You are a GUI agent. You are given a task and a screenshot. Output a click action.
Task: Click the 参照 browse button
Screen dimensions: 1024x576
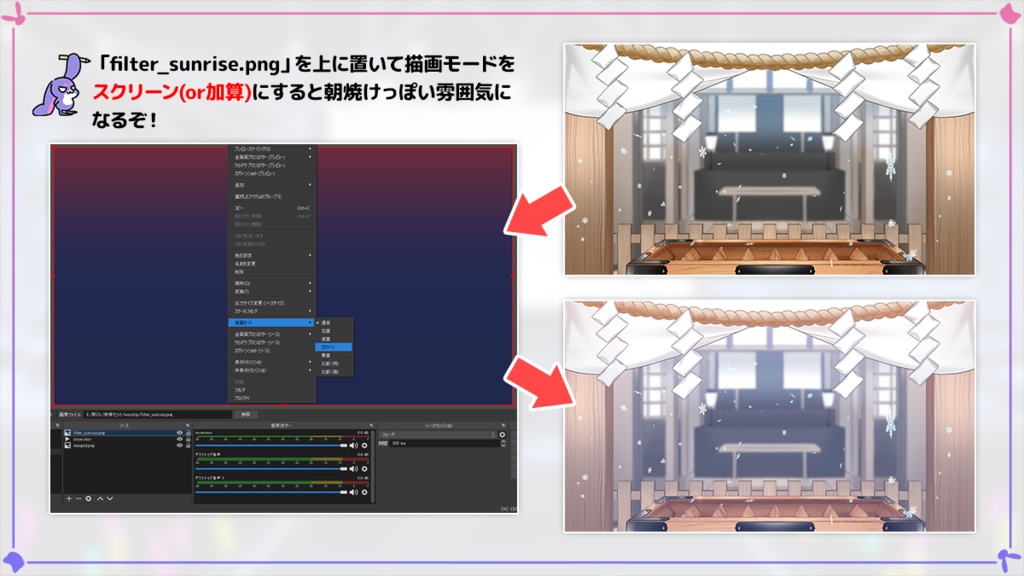pos(246,414)
